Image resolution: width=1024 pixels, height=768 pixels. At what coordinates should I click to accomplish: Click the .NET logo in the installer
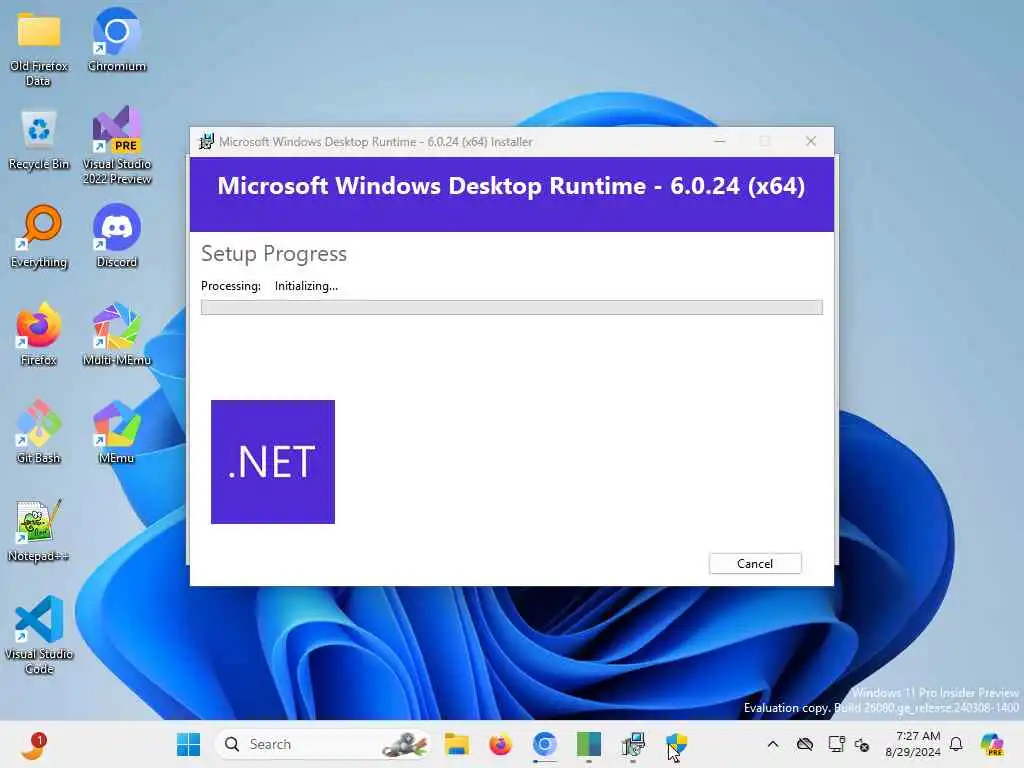point(273,462)
